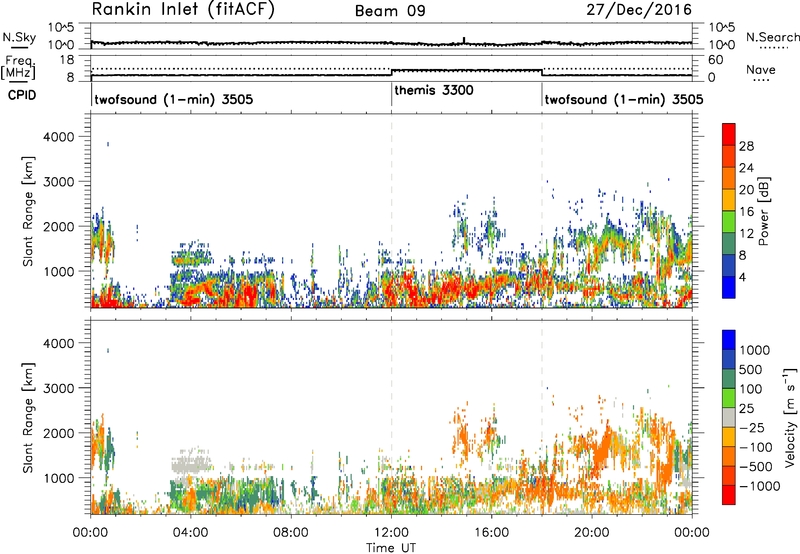Click the '08:00' time tick label

tap(290, 533)
